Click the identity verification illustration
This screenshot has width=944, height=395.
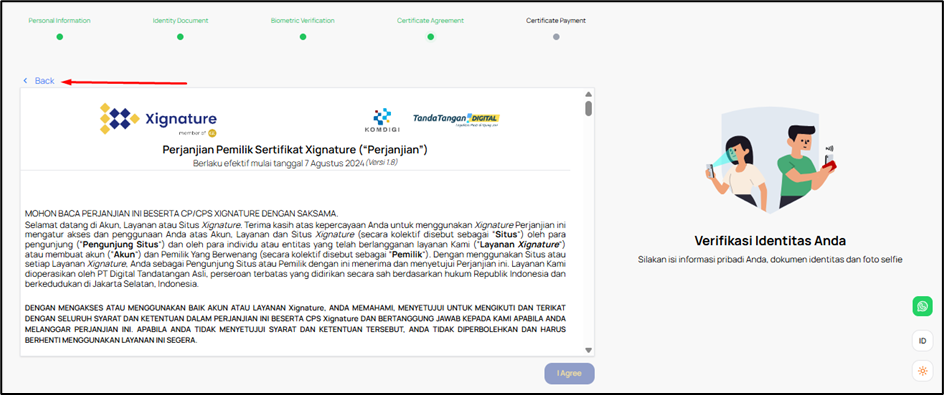pyautogui.click(x=770, y=159)
